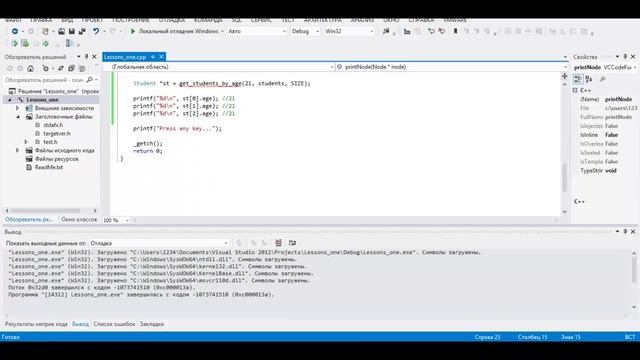Select stdafx.h in Solution Explorer
640x360 pixels.
coord(53,125)
